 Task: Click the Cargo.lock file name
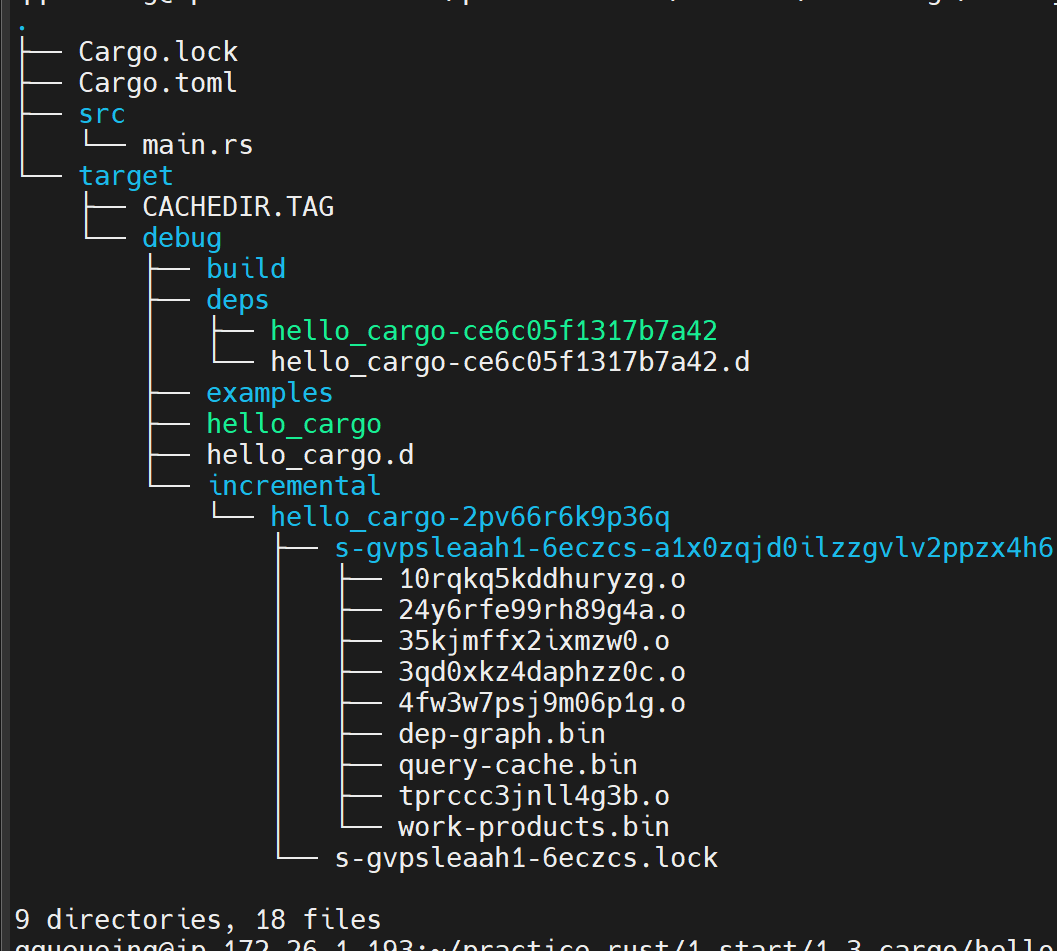pyautogui.click(x=158, y=51)
